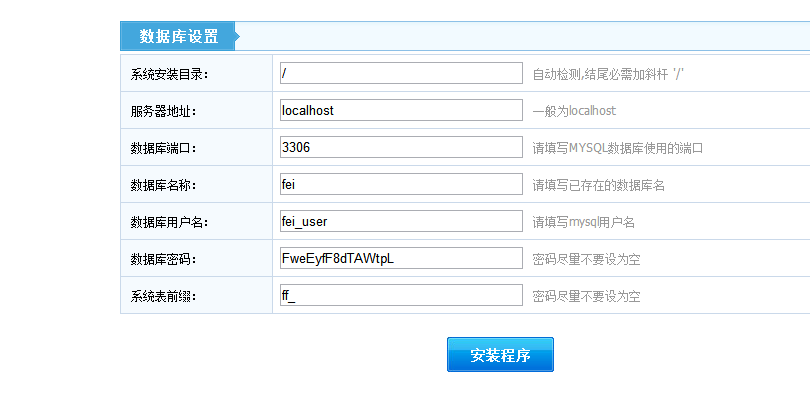Click the 数据库端口 row label
The width and height of the screenshot is (810, 414).
[163, 148]
